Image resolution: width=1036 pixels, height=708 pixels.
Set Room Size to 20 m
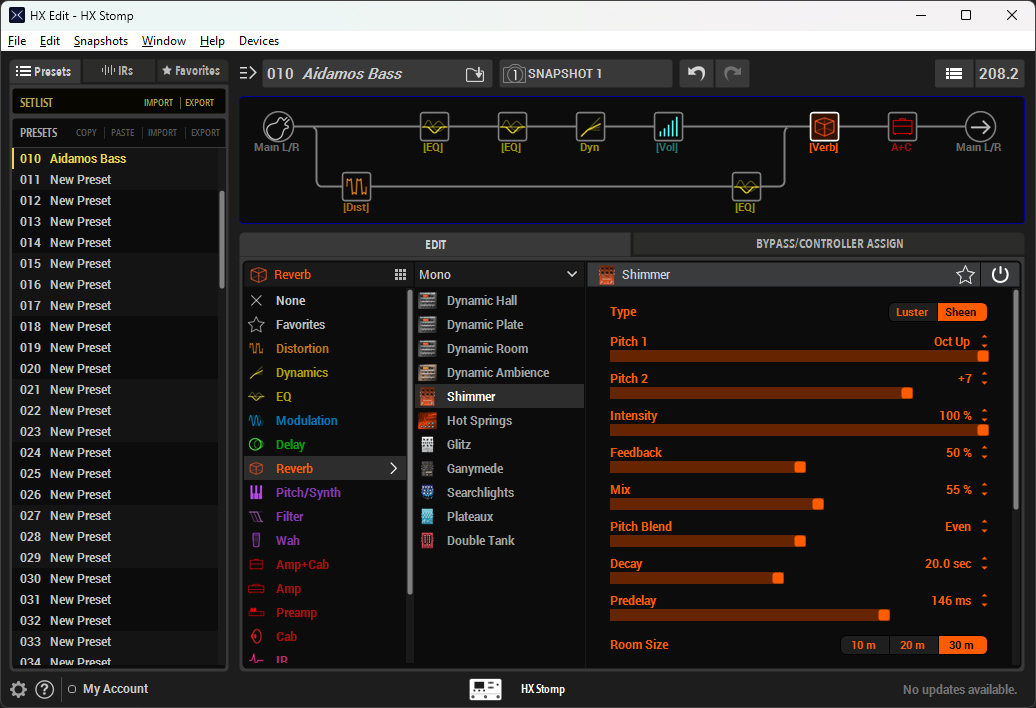pos(913,645)
